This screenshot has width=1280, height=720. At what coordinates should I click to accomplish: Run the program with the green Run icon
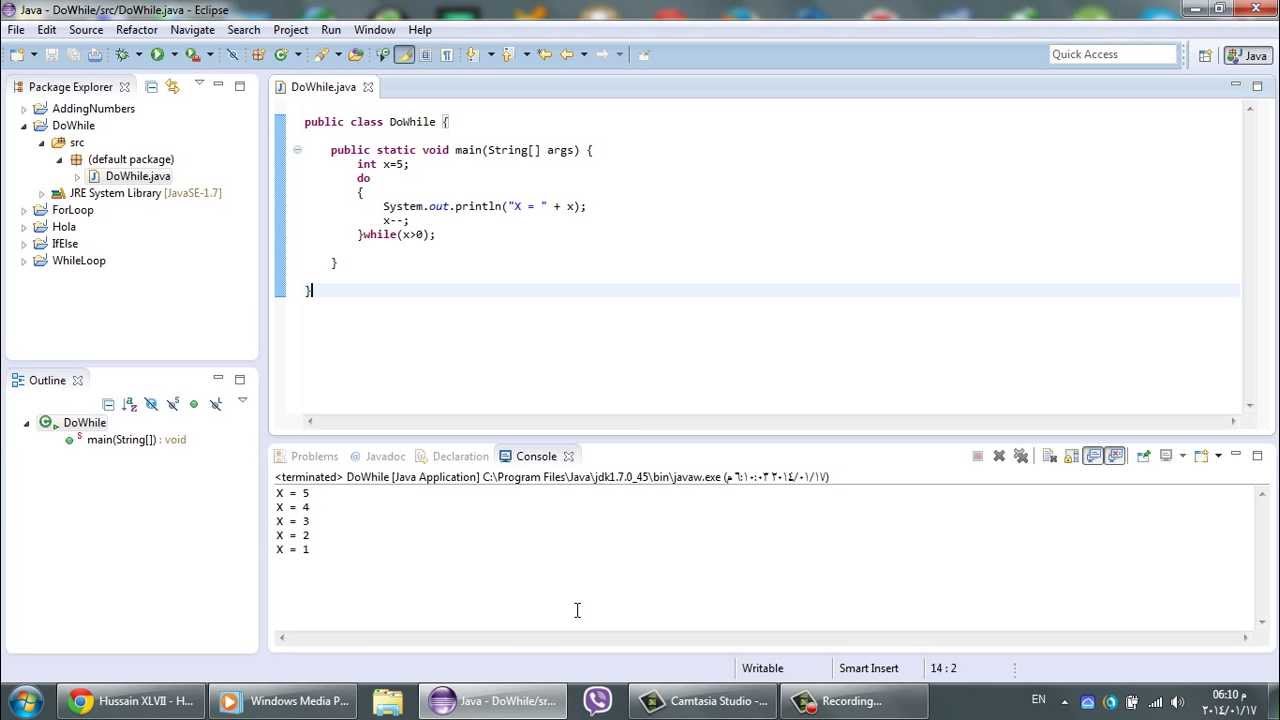click(x=157, y=55)
